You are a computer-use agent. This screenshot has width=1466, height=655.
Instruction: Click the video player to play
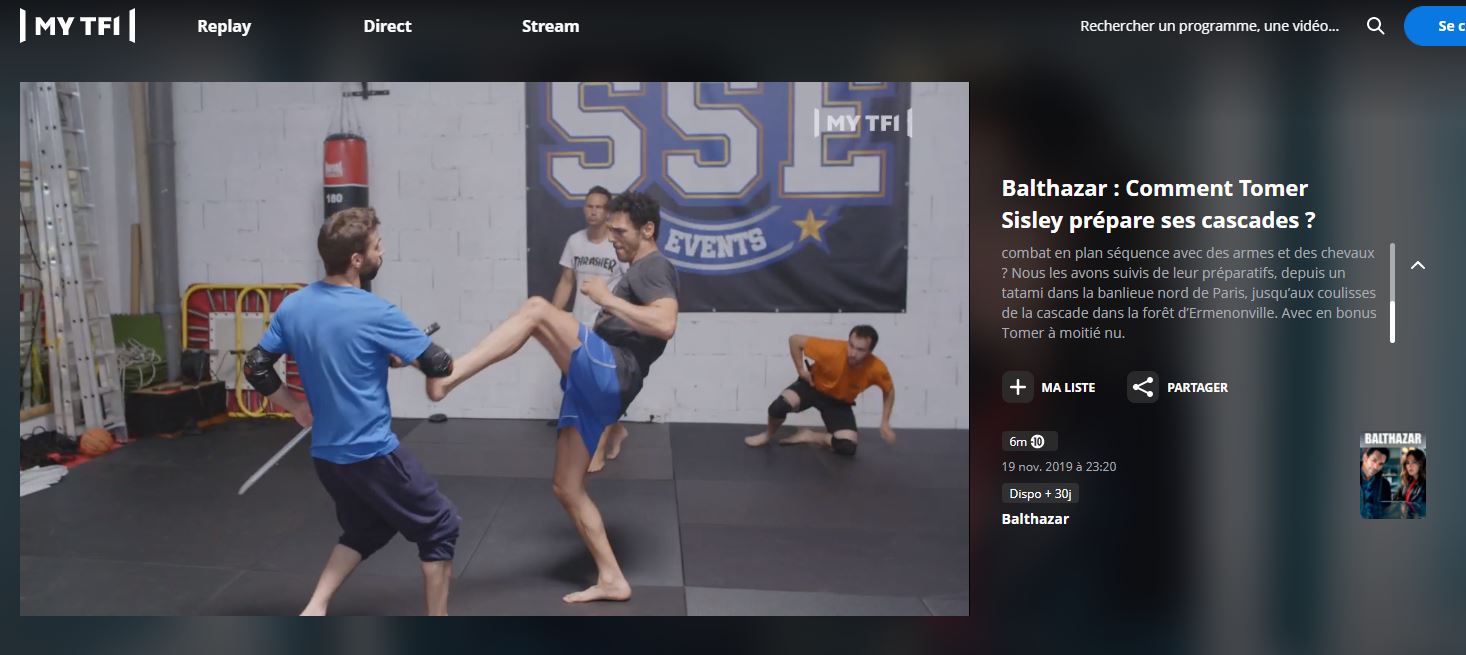494,349
